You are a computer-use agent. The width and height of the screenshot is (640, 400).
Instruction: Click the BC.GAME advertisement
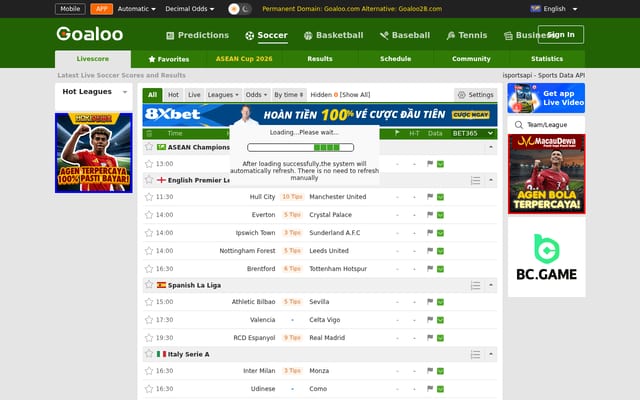click(547, 257)
